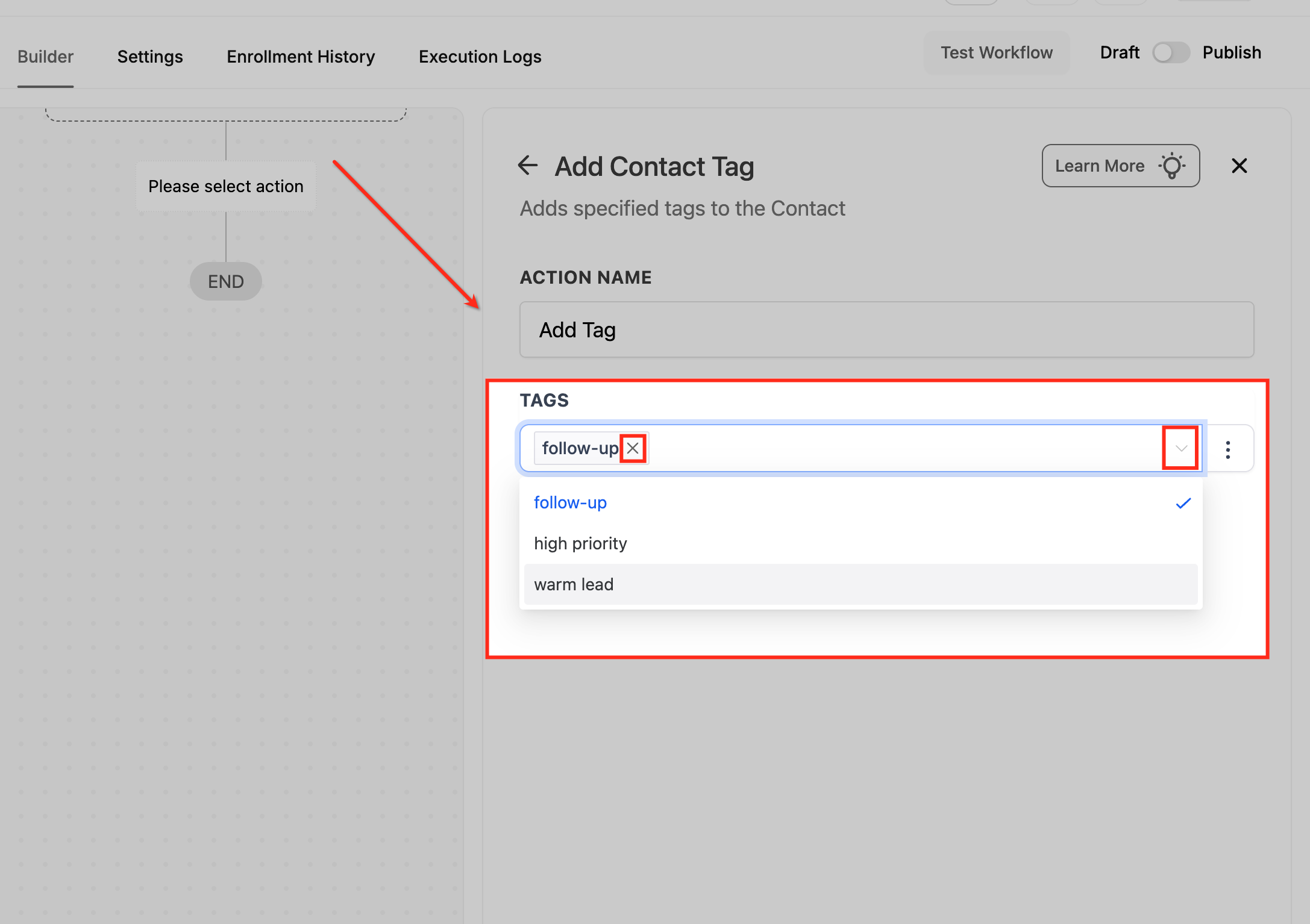
Task: Click the back arrow beside Add Contact Tag
Action: (x=528, y=166)
